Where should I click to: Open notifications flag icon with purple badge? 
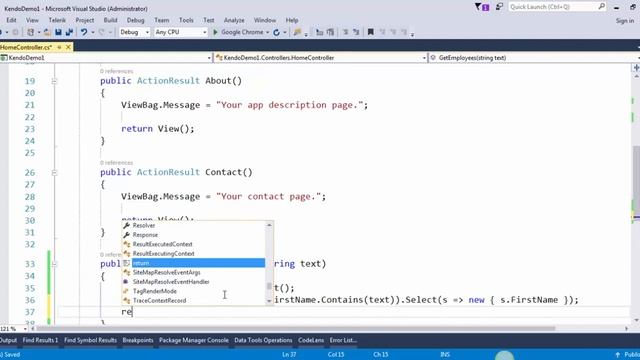(482, 7)
